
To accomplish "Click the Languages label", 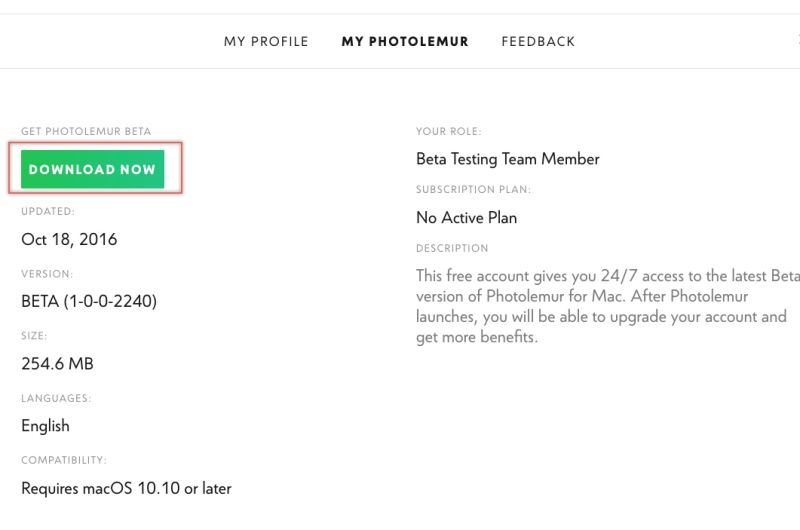I will pyautogui.click(x=56, y=399).
